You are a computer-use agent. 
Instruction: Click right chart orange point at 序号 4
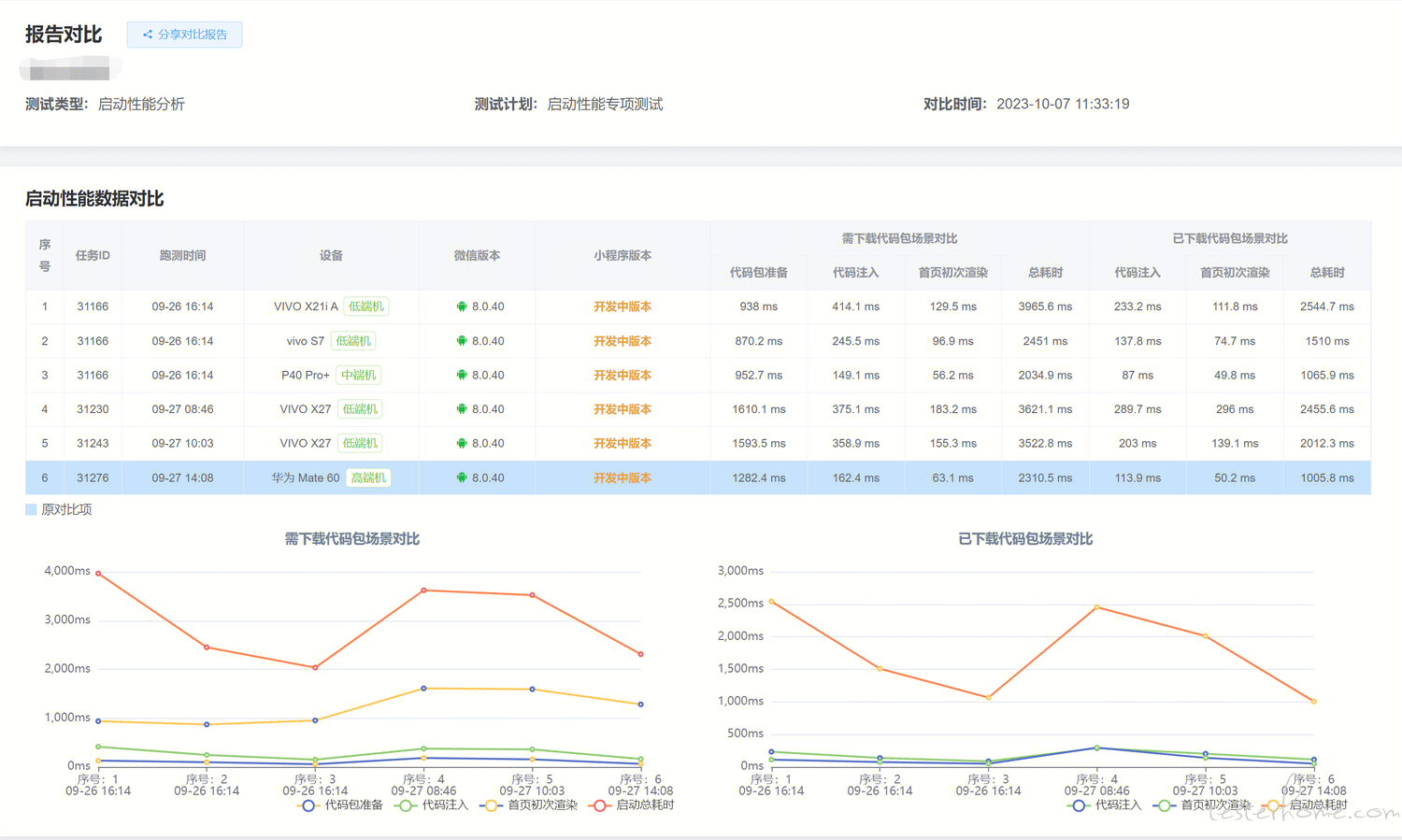coord(1096,607)
